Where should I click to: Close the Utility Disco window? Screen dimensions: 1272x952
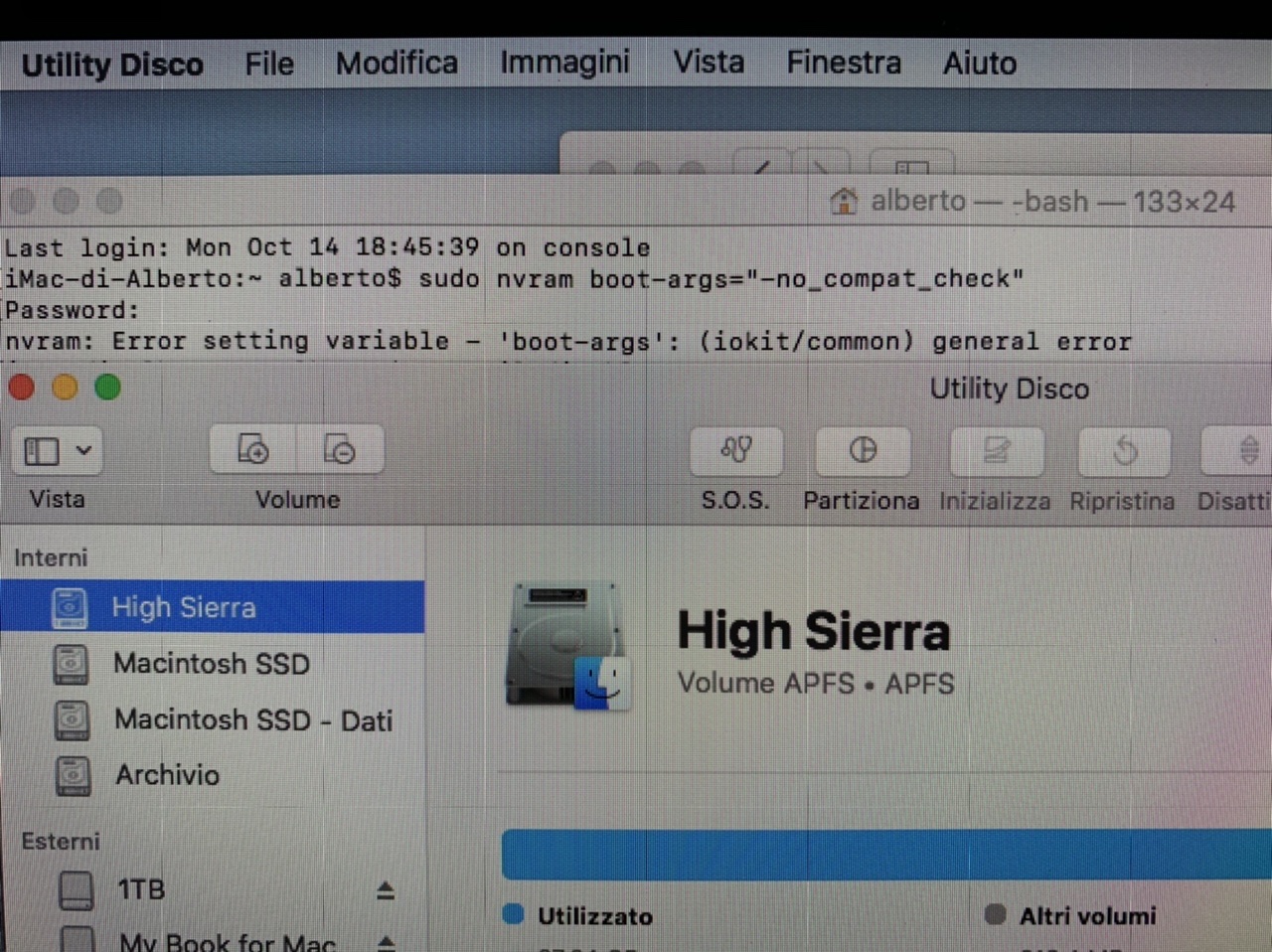coord(22,388)
